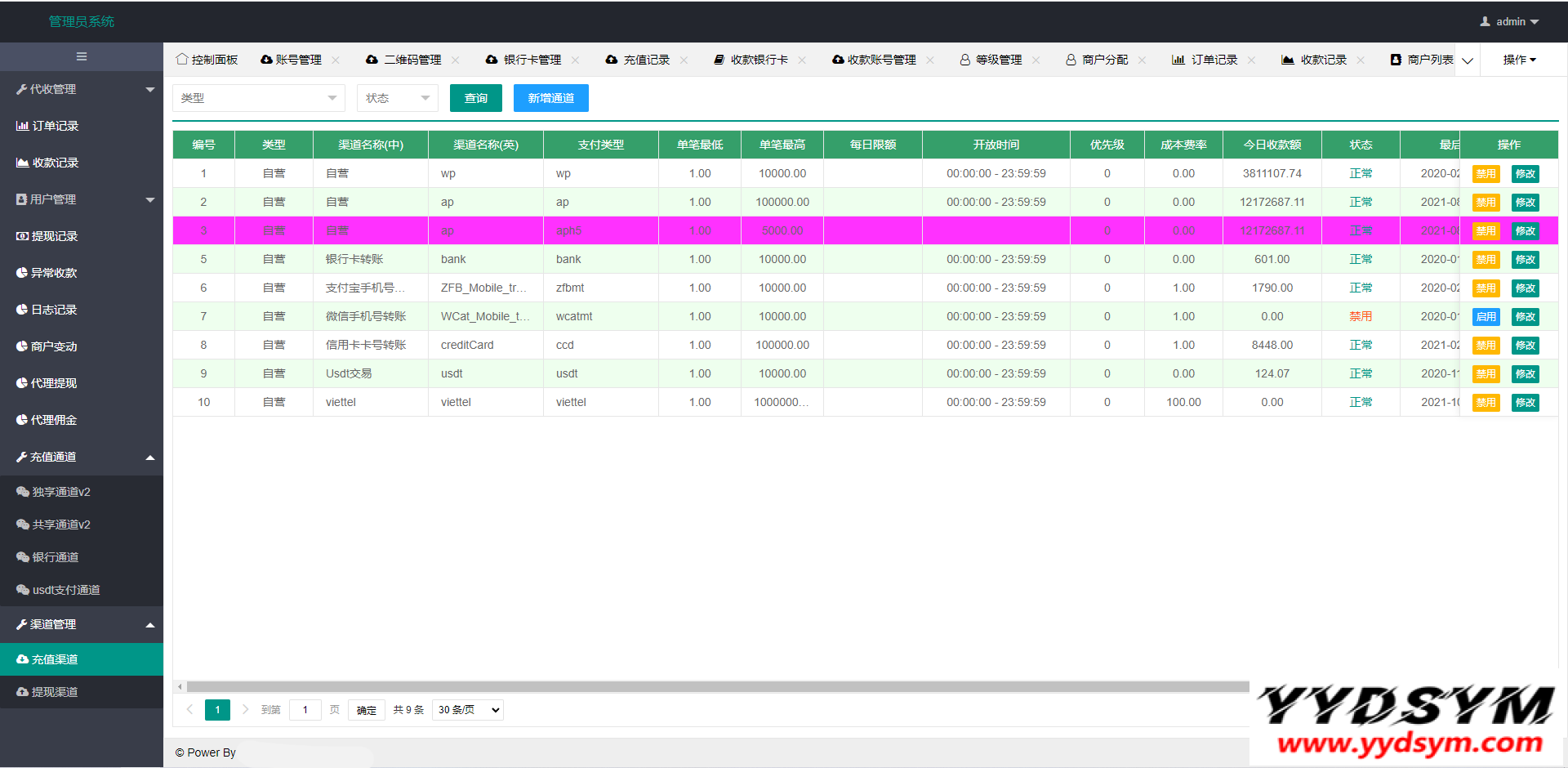Enable the 微信手机号转账 channel with 启用
The height and width of the screenshot is (768, 1568).
point(1486,317)
